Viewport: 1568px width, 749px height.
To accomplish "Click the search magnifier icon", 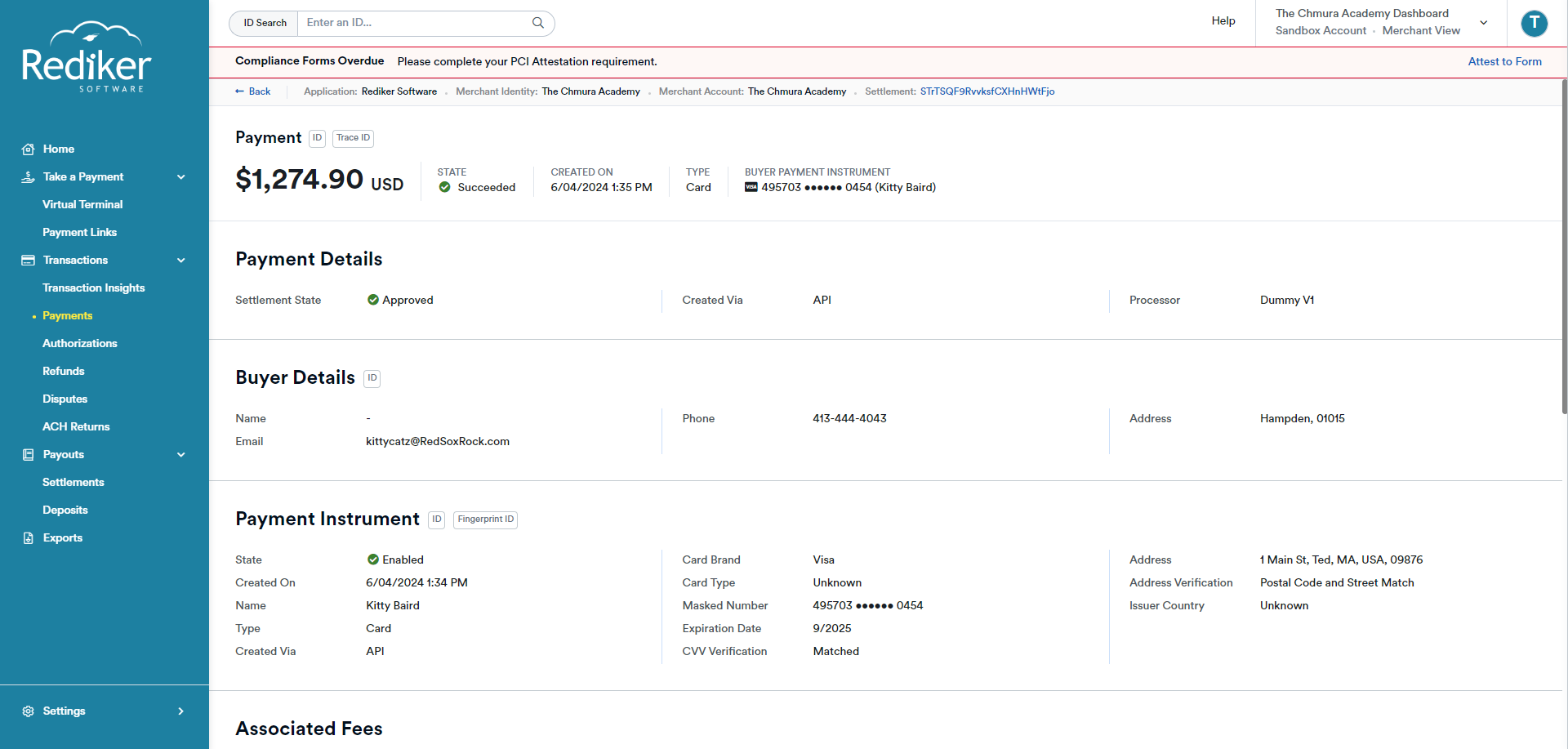I will click(538, 23).
